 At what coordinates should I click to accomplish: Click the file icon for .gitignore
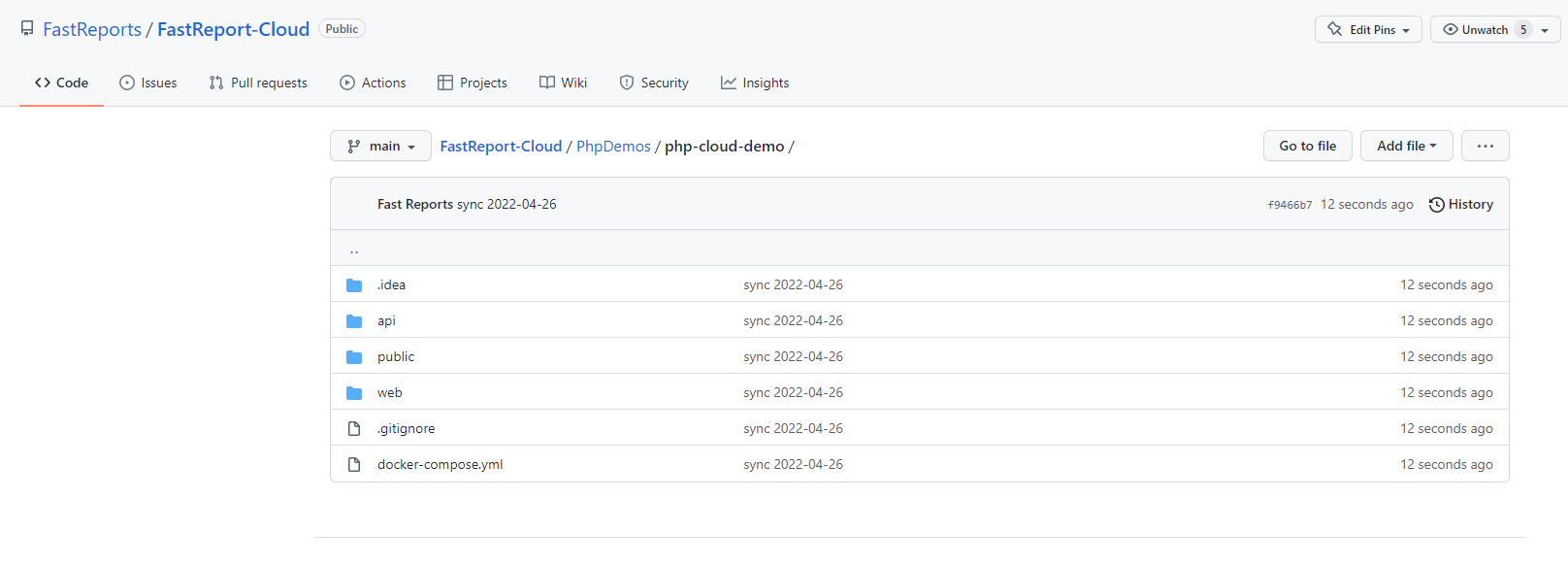point(354,428)
